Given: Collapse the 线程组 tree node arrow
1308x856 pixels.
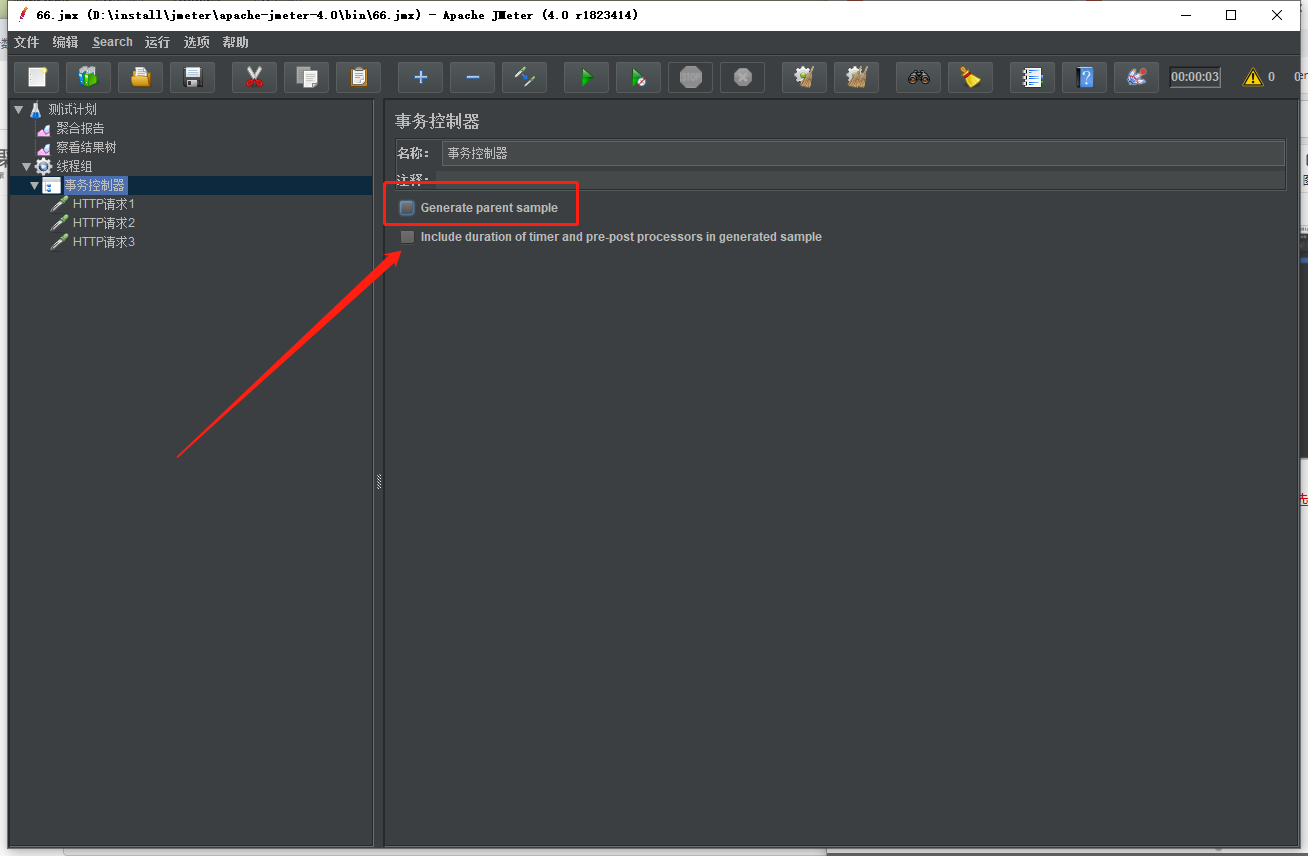Looking at the screenshot, I should (27, 166).
